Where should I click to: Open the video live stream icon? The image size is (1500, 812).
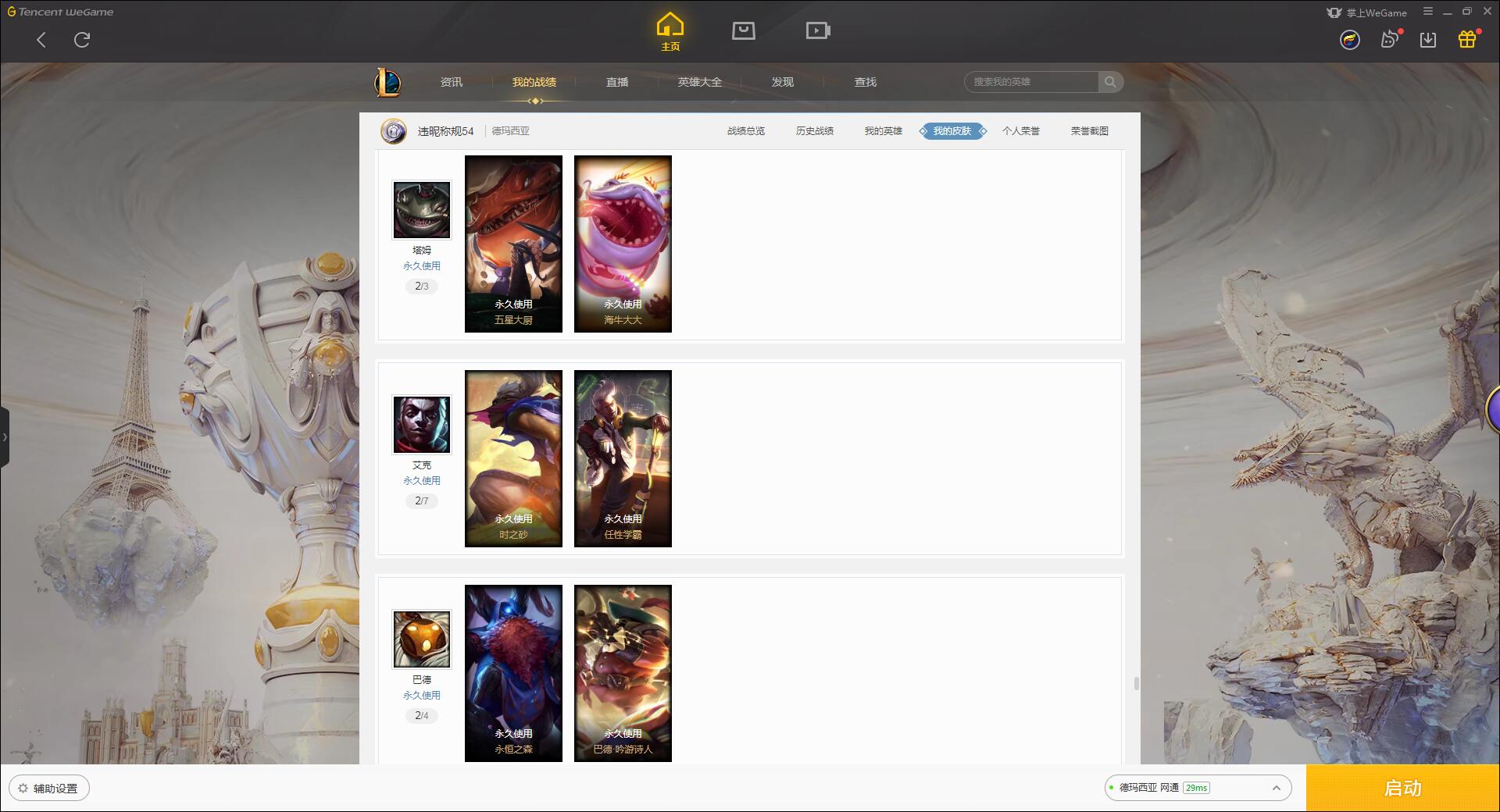818,30
